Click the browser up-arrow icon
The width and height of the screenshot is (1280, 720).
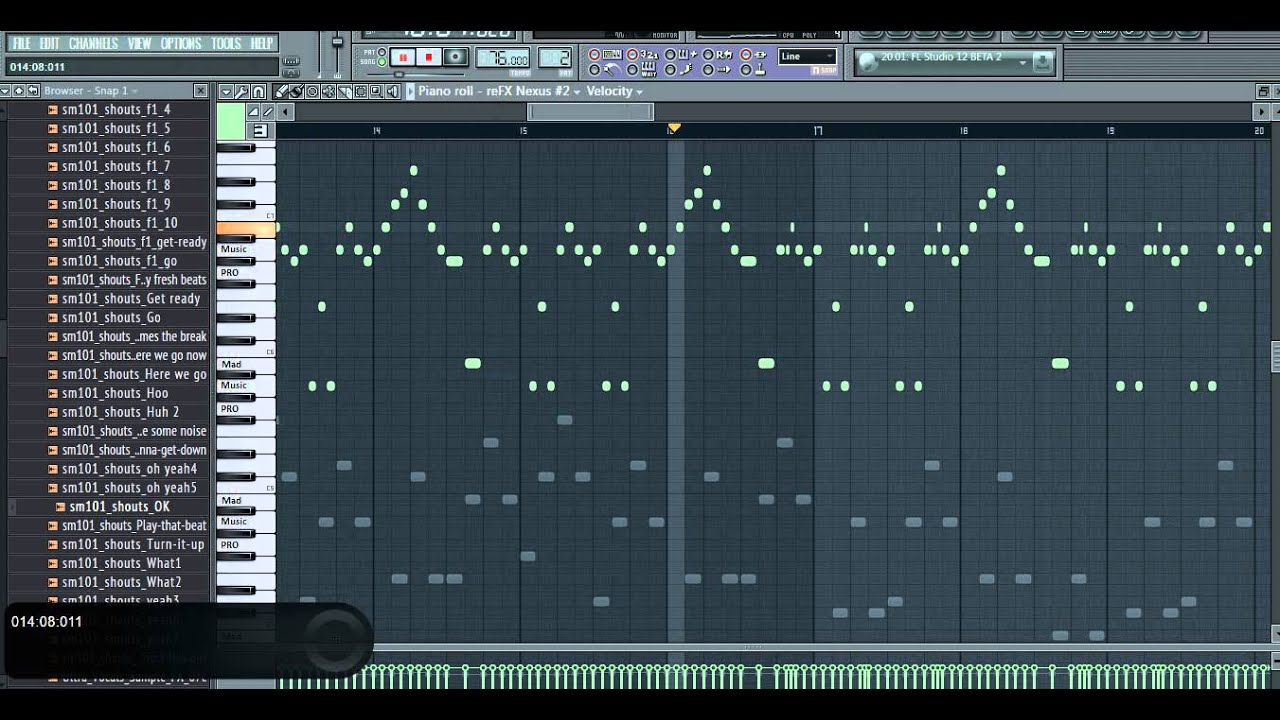tap(19, 91)
